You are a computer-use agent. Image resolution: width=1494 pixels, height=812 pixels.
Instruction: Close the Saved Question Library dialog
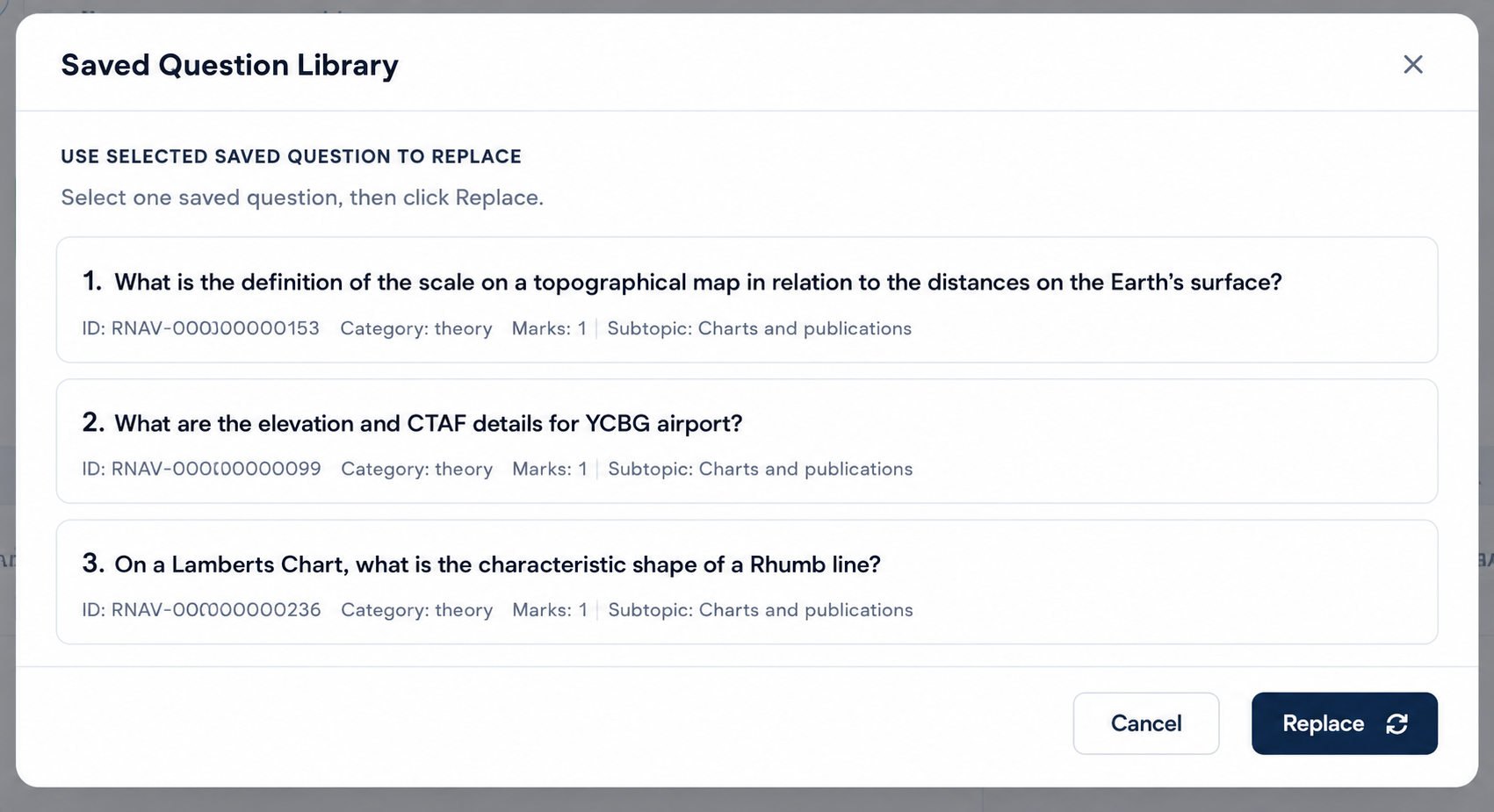1412,64
